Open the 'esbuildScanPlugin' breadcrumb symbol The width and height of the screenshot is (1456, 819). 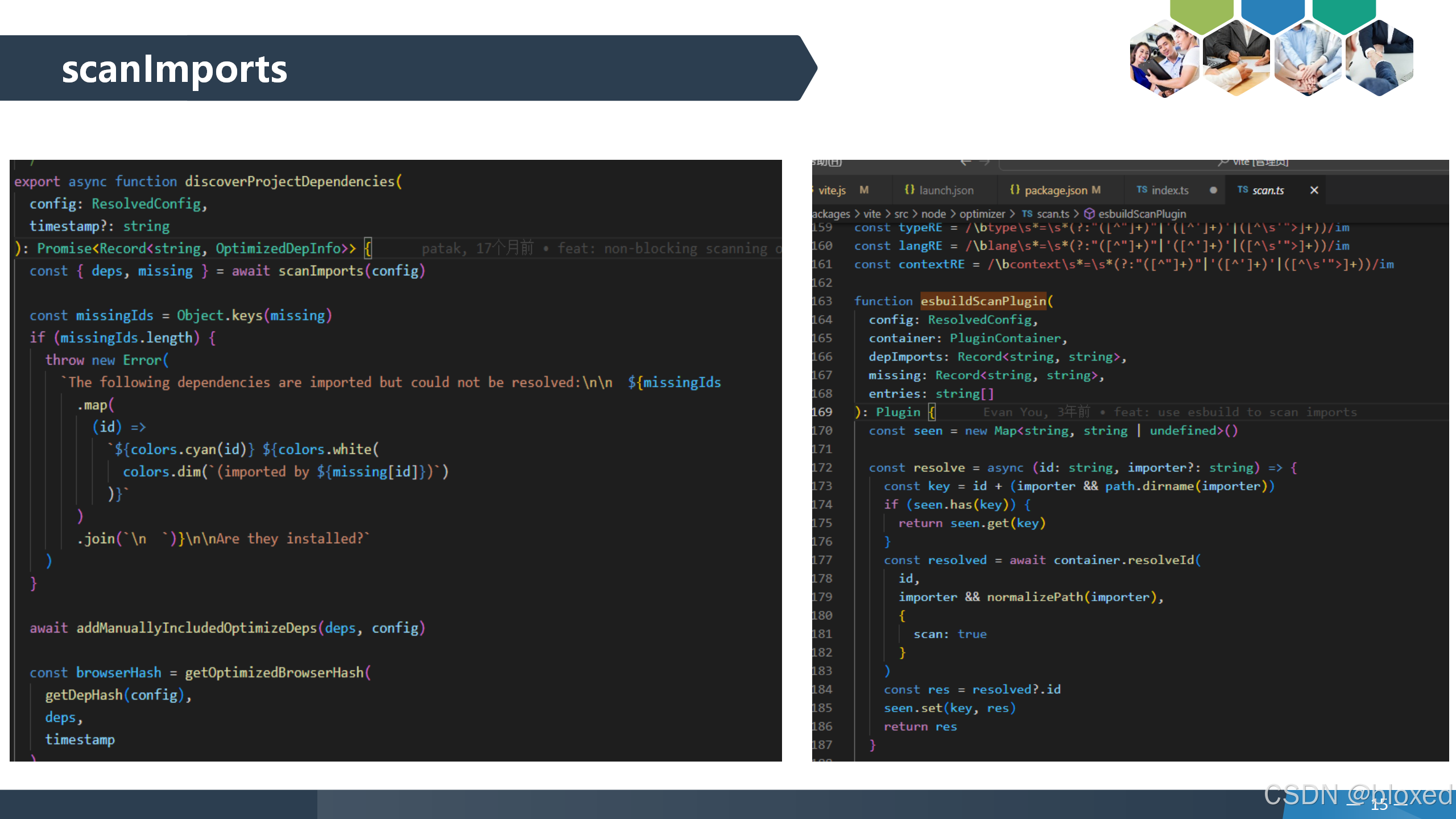[x=1142, y=214]
